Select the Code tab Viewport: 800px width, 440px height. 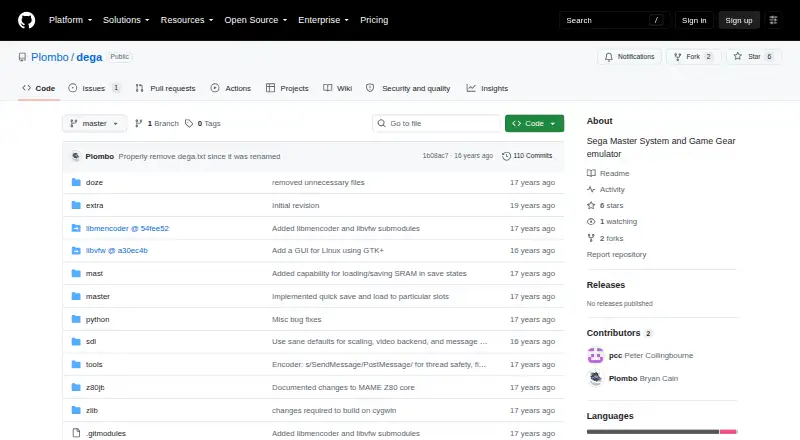click(x=38, y=88)
